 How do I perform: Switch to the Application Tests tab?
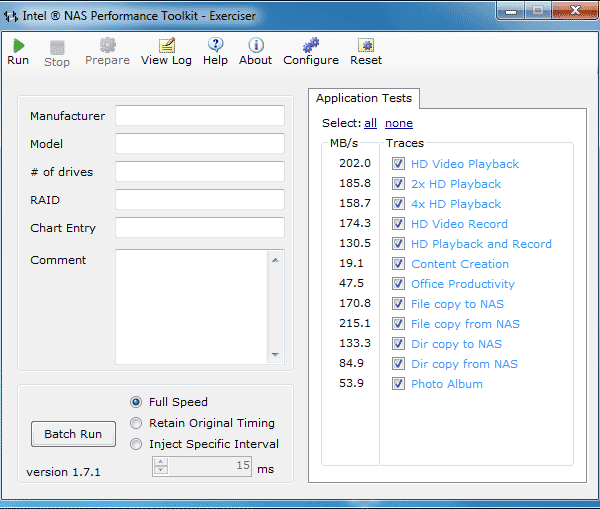[x=364, y=98]
